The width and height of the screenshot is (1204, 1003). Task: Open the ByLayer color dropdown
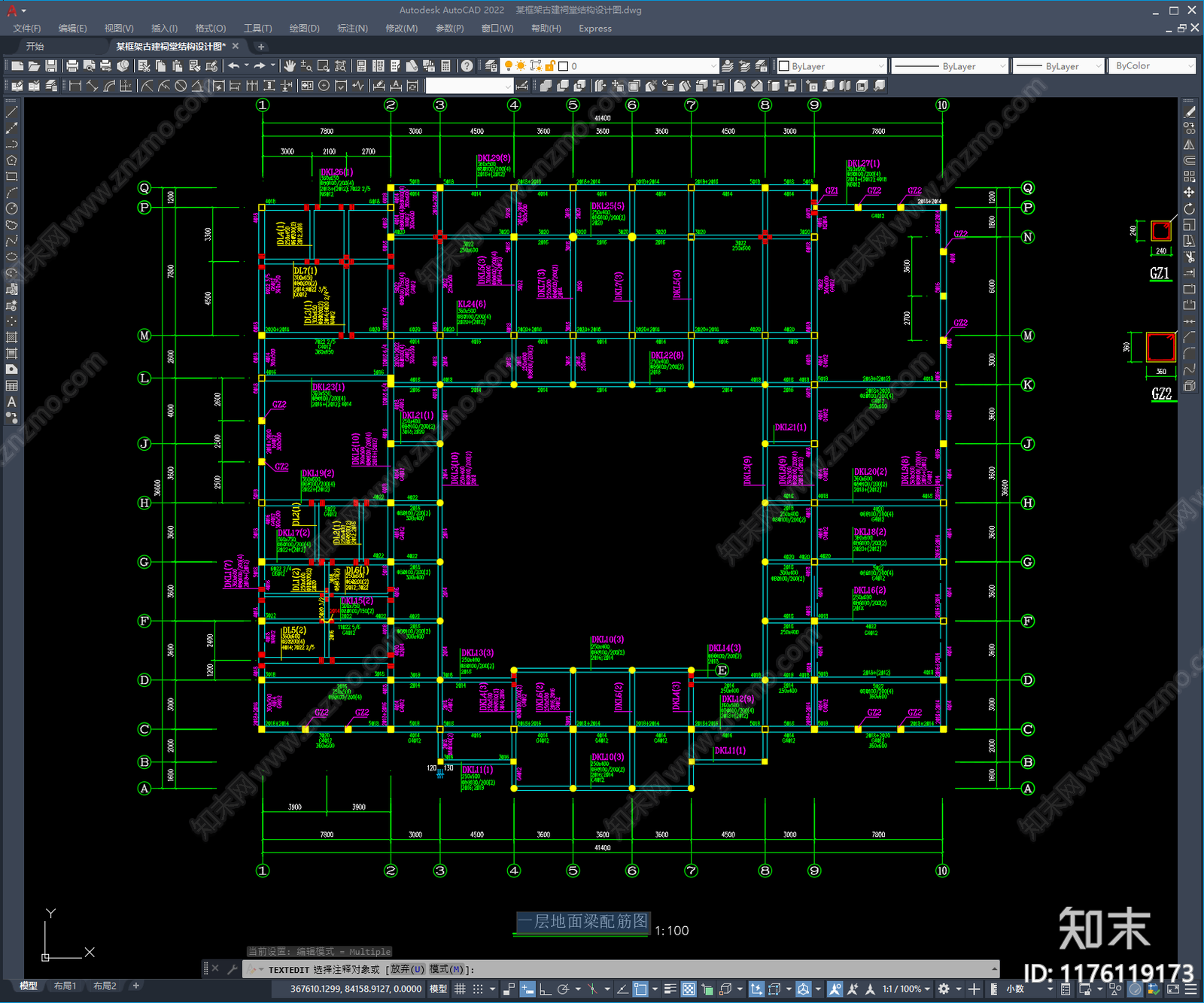click(832, 66)
